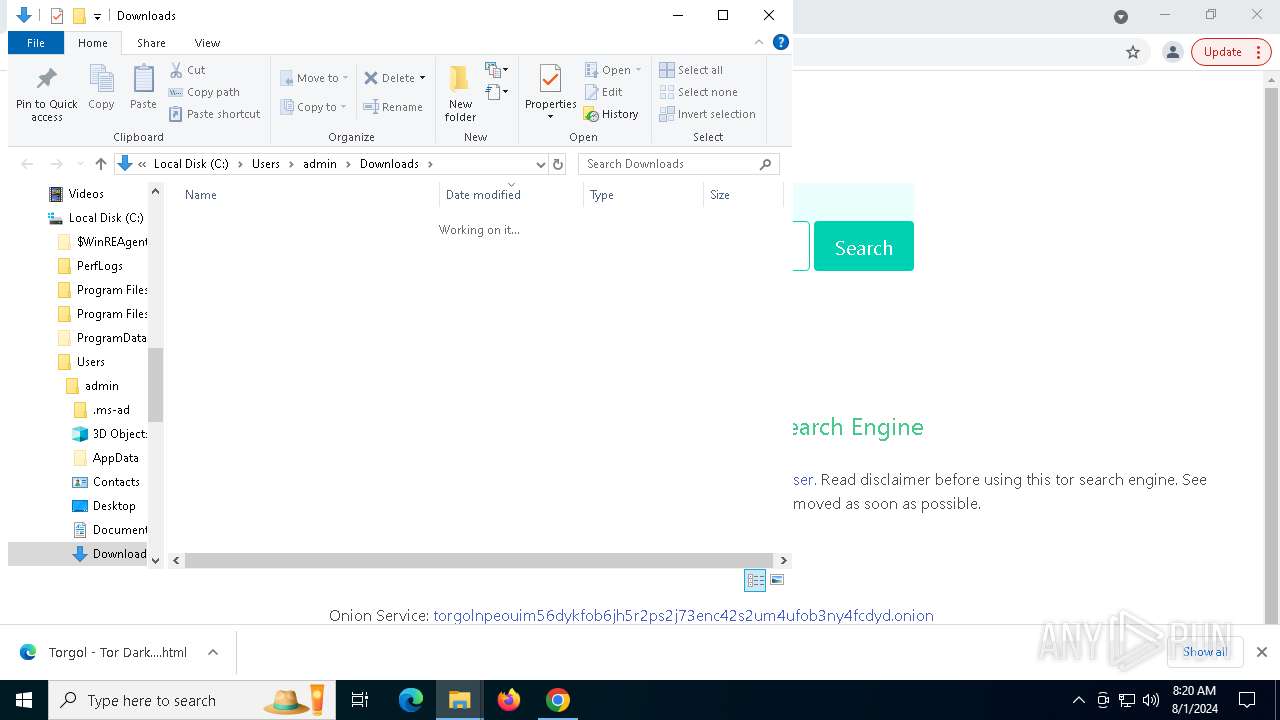Click the Copy ribbon icon

click(101, 87)
